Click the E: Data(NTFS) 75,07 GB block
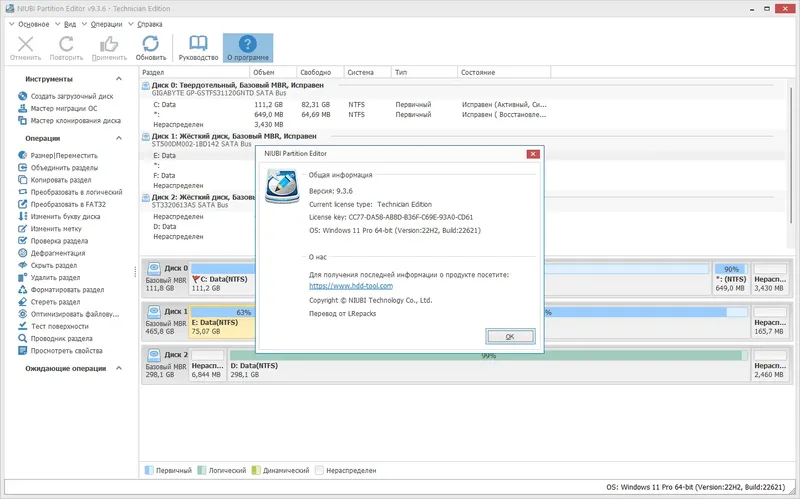This screenshot has height=499, width=800. pos(222,322)
